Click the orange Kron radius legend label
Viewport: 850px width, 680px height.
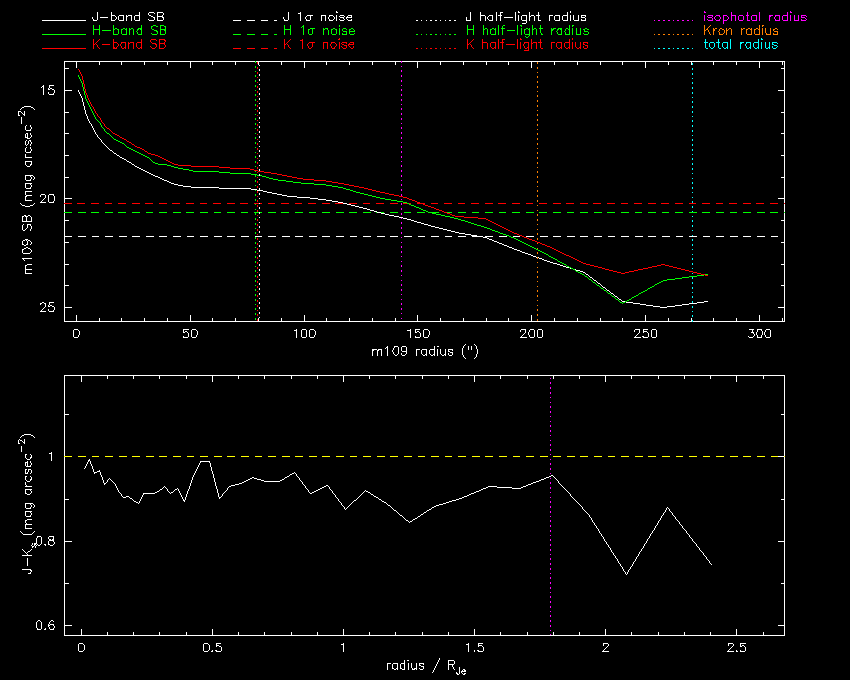pyautogui.click(x=741, y=32)
